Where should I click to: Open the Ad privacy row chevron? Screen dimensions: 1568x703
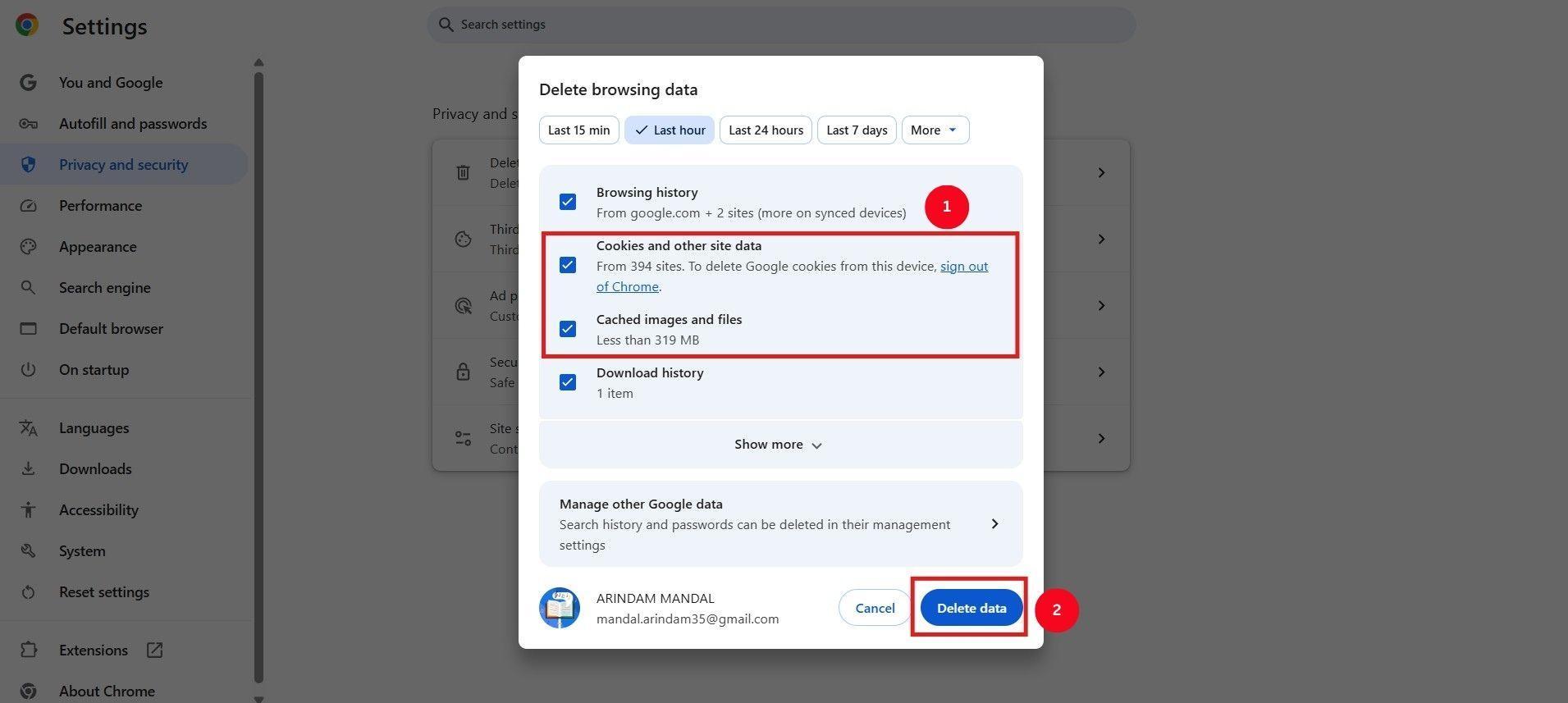1101,305
